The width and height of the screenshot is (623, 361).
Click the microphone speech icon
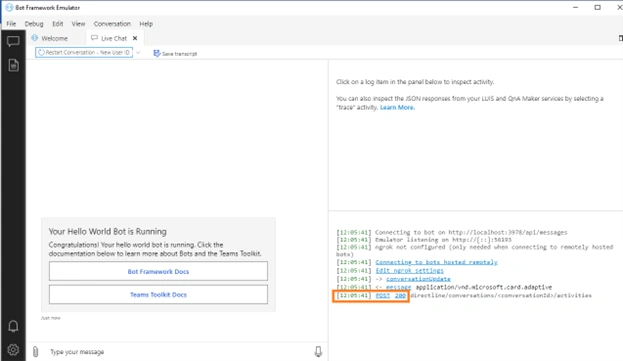click(318, 351)
